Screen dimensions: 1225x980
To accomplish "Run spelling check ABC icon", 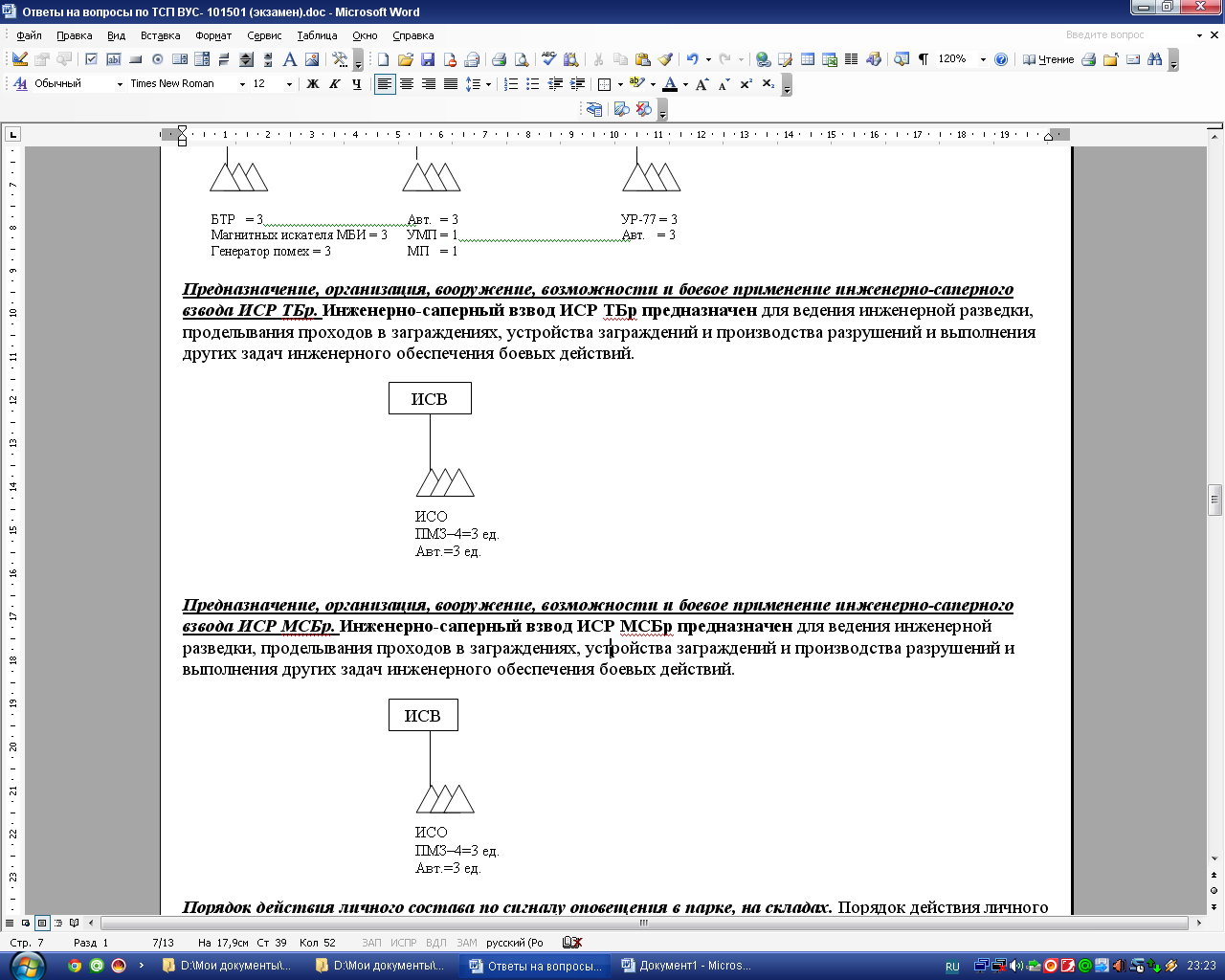I will click(548, 59).
